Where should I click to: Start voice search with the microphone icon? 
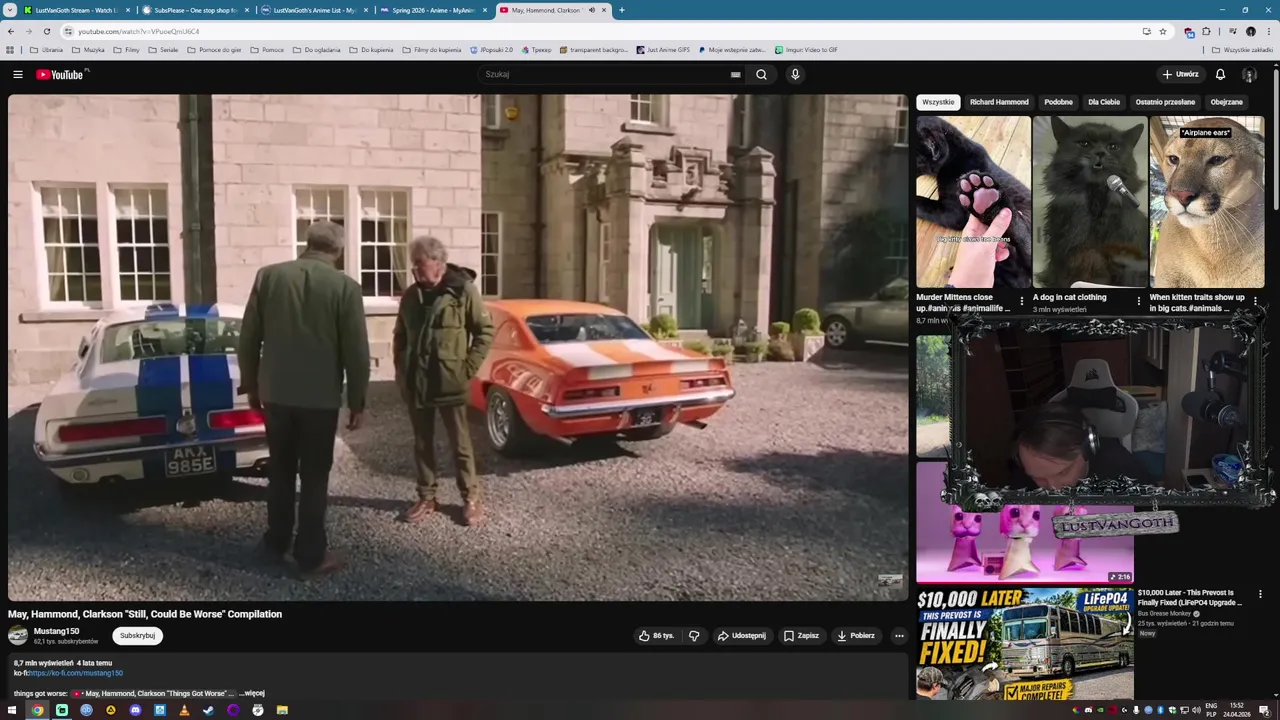[x=795, y=74]
